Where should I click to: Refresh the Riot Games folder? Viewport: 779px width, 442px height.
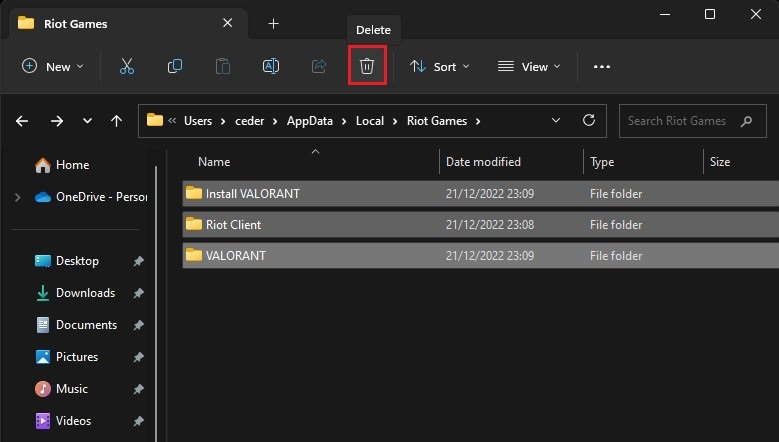point(589,120)
